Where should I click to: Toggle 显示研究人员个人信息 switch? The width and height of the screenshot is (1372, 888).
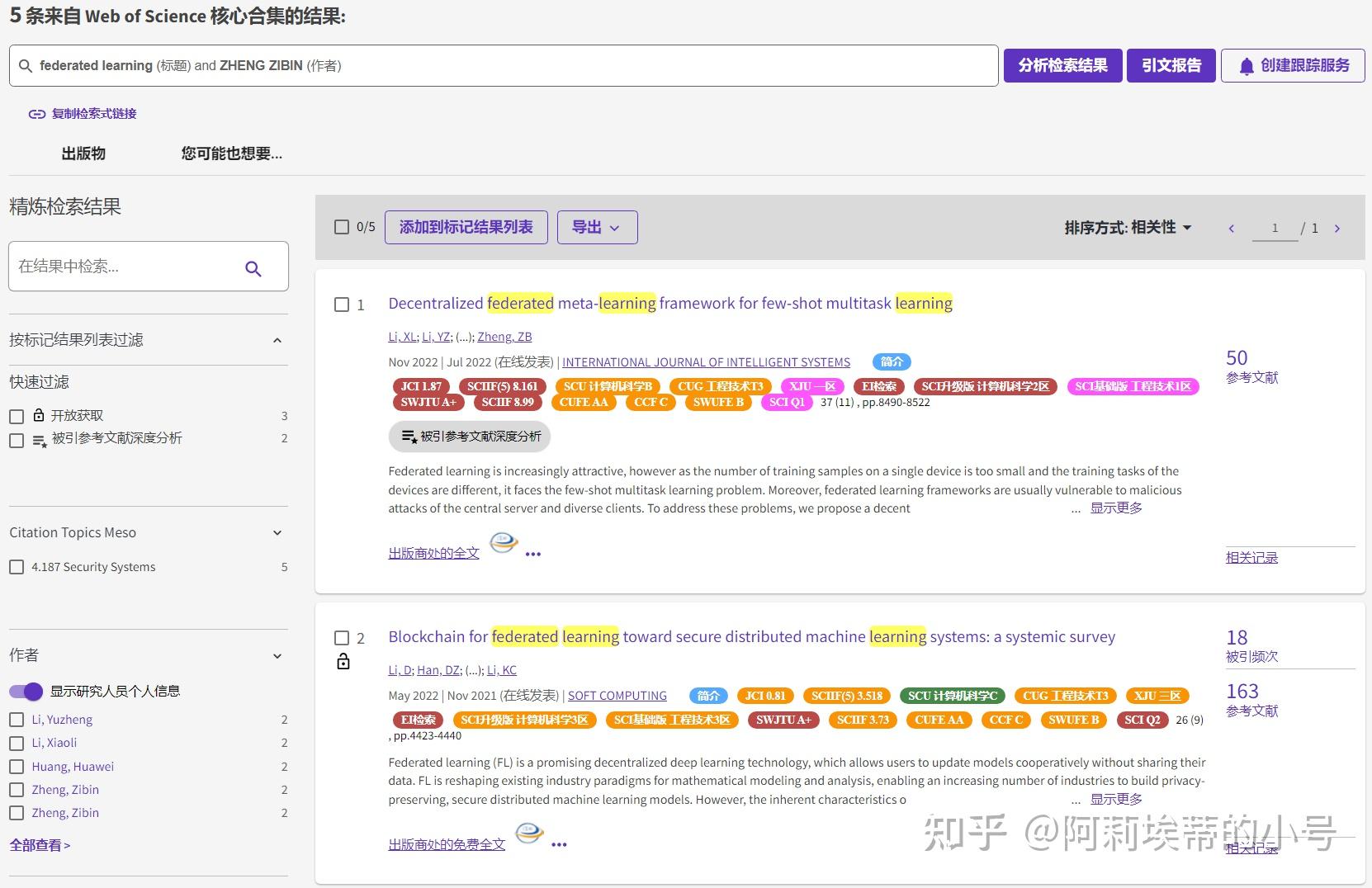pyautogui.click(x=26, y=691)
